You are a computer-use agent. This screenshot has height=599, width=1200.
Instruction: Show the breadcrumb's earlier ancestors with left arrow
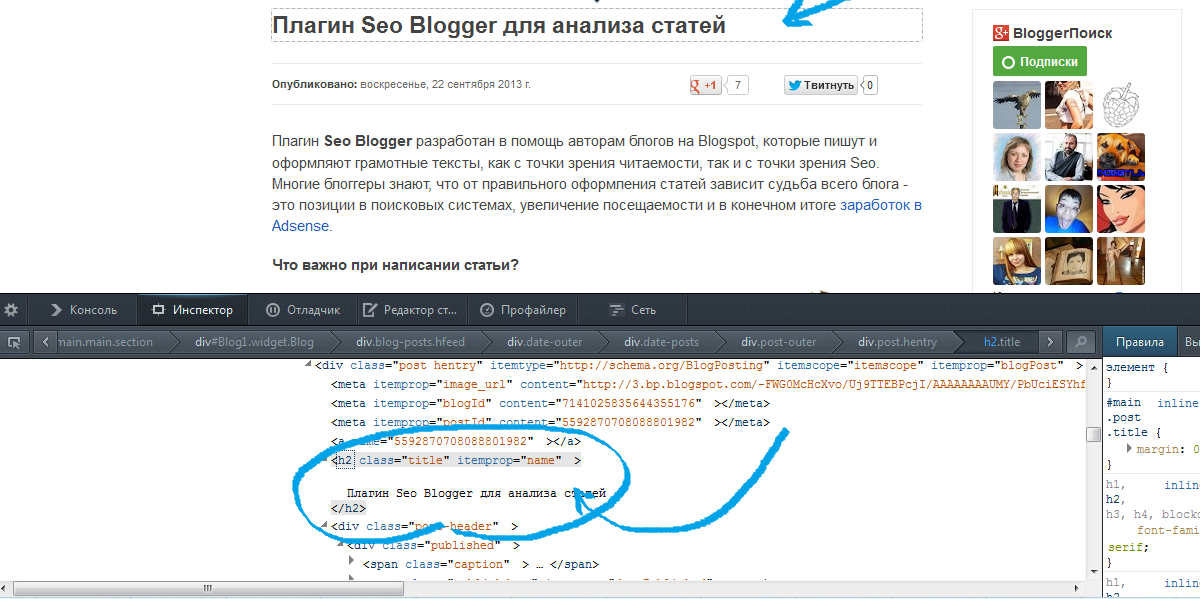46,342
